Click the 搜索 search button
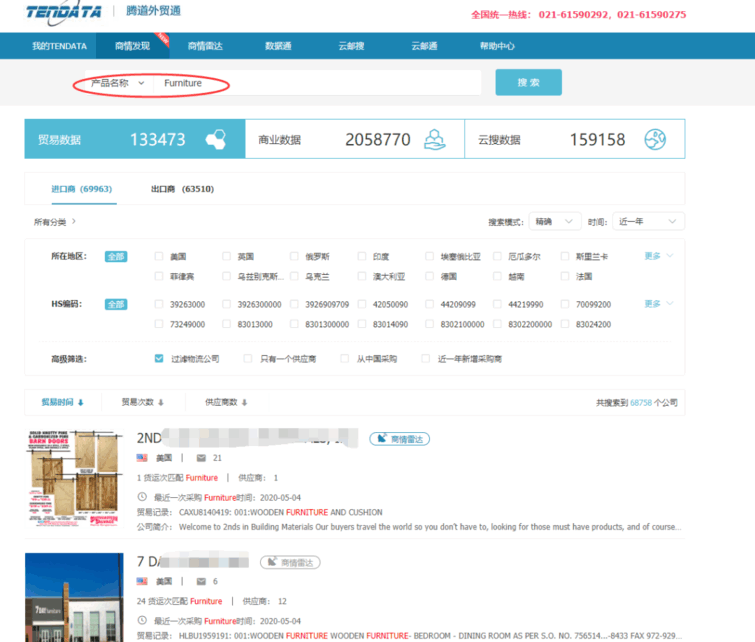This screenshot has height=642, width=755. pos(528,82)
